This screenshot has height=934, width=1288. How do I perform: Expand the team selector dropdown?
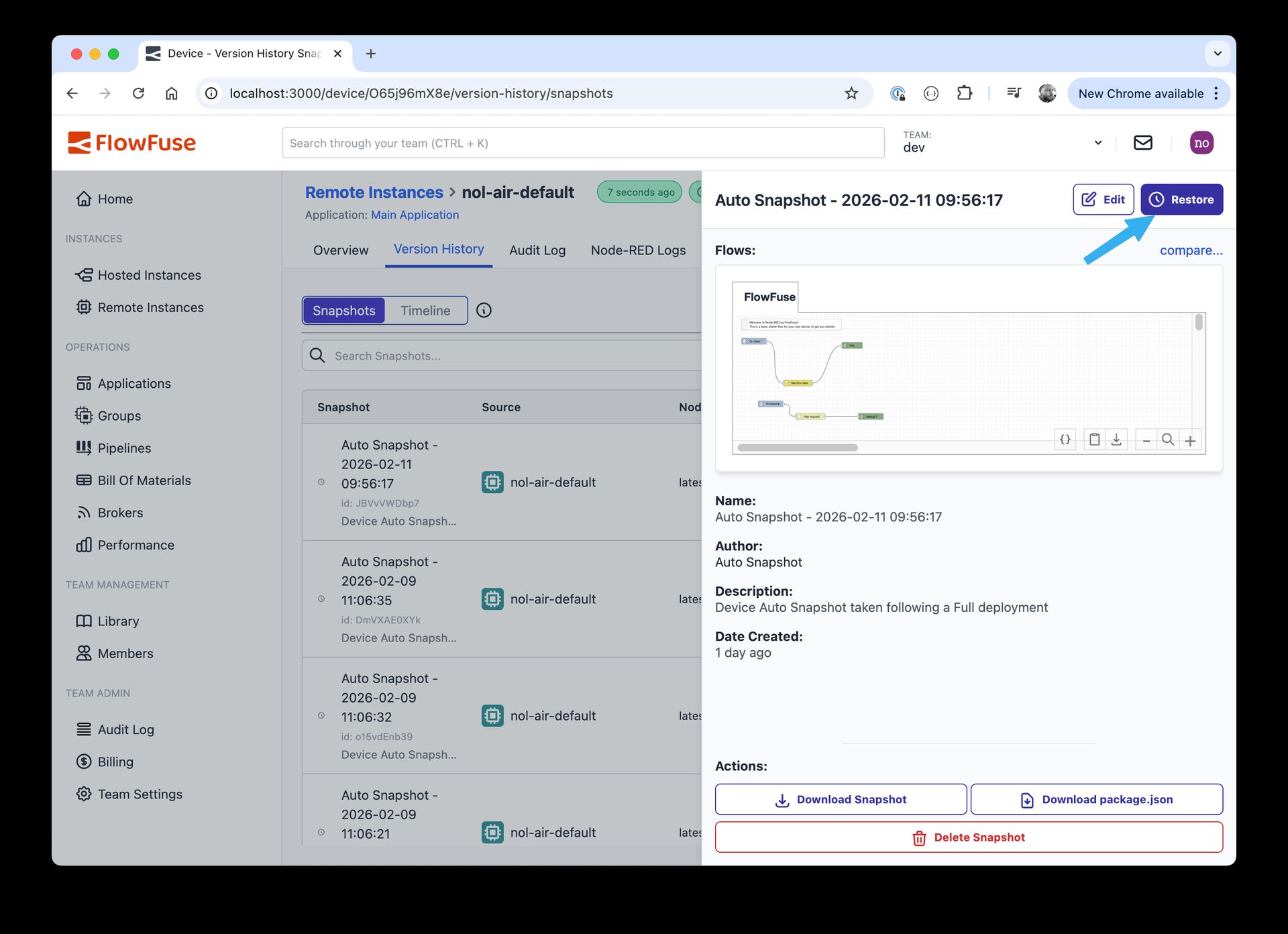1097,142
